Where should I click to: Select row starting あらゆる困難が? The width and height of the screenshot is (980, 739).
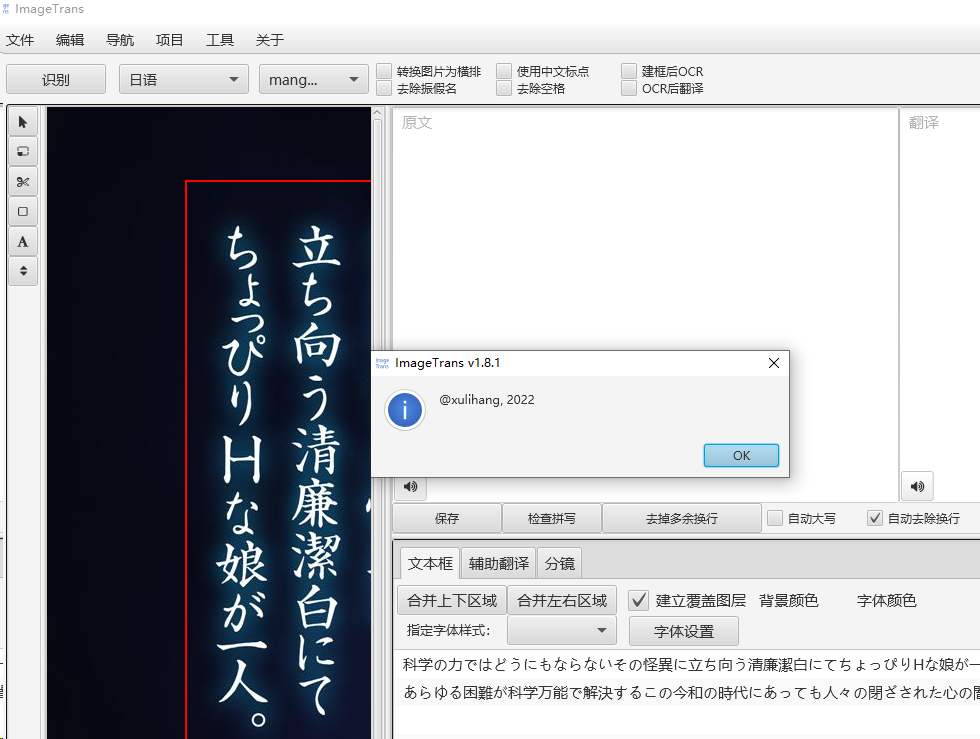click(x=688, y=692)
